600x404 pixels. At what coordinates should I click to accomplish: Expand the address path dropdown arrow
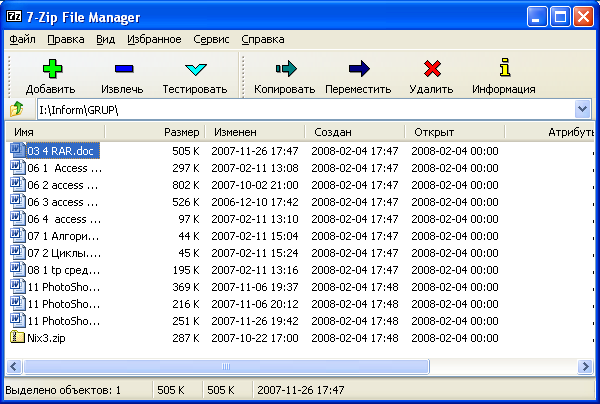coord(582,109)
